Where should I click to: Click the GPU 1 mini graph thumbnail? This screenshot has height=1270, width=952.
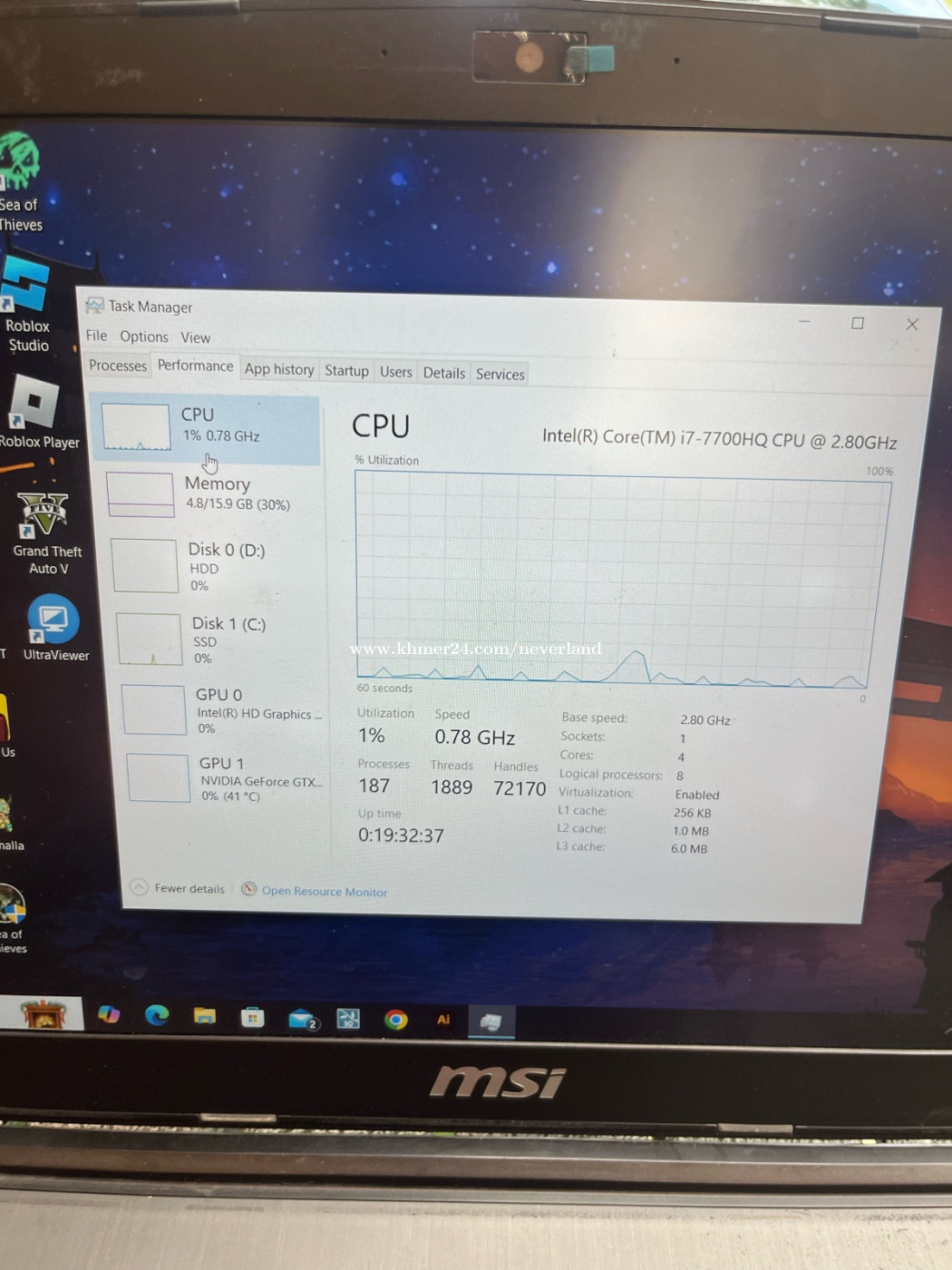point(159,777)
